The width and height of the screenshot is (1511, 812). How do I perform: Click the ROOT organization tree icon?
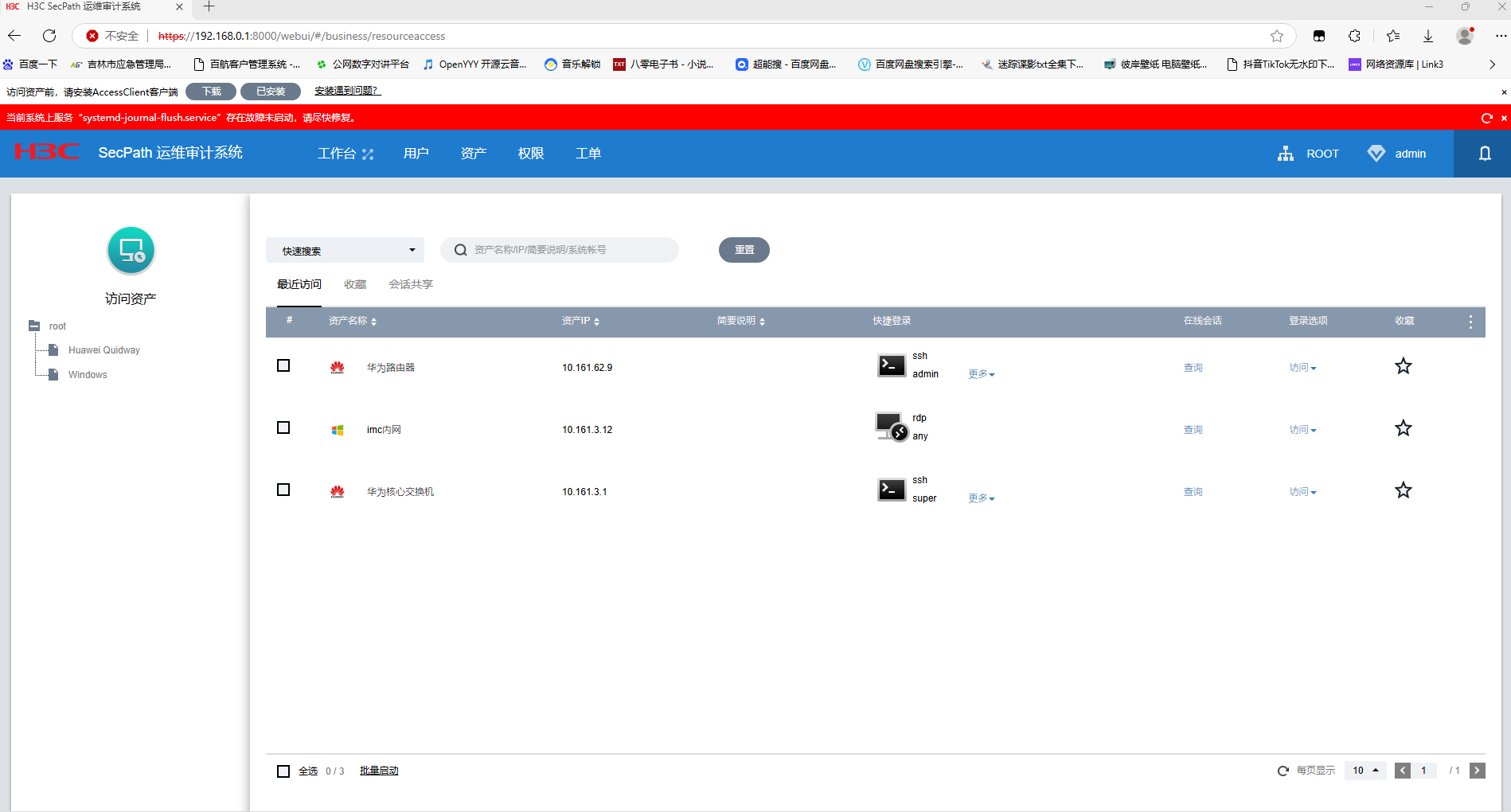pyautogui.click(x=1286, y=154)
